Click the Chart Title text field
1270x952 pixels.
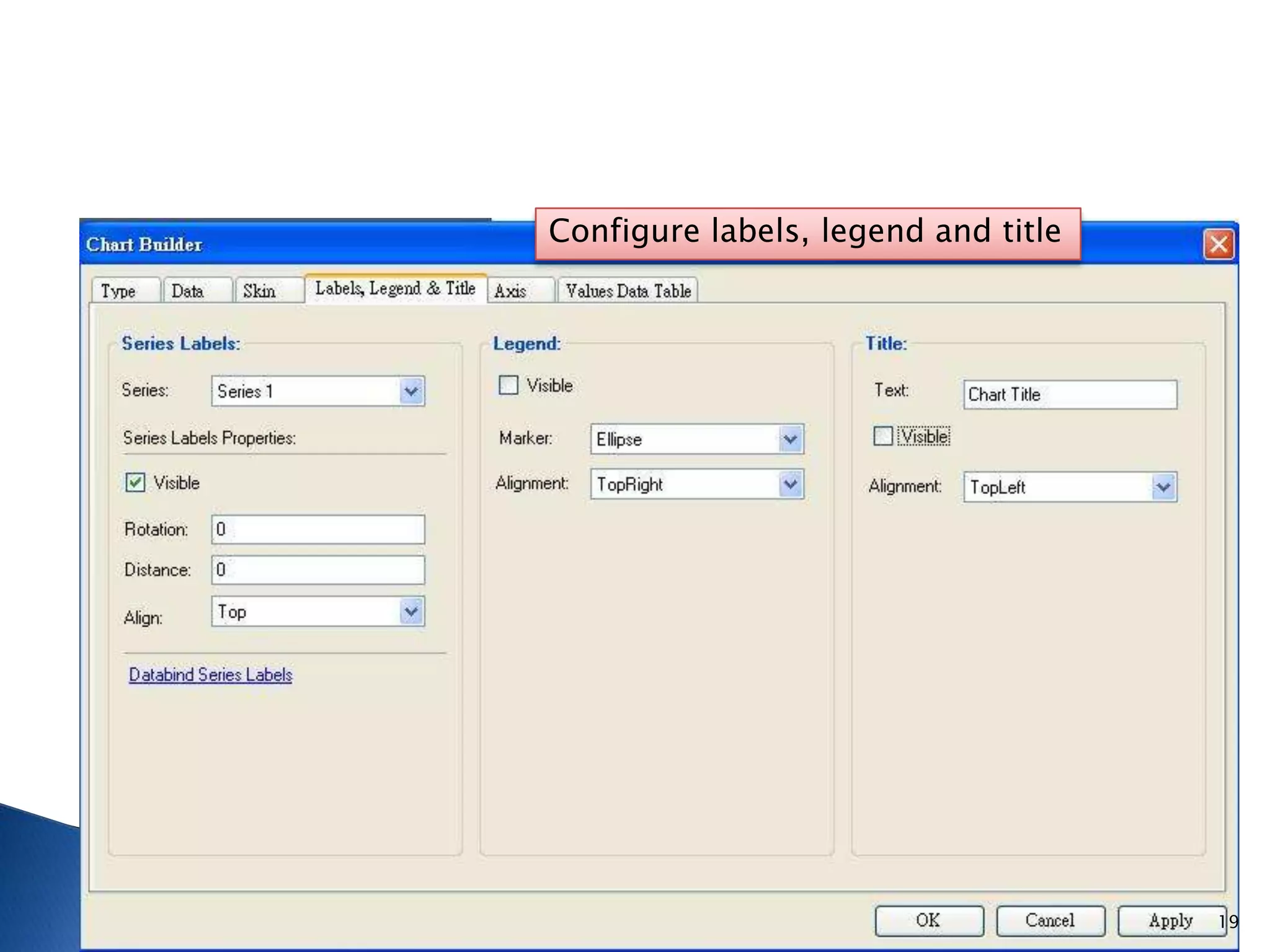pos(1070,395)
